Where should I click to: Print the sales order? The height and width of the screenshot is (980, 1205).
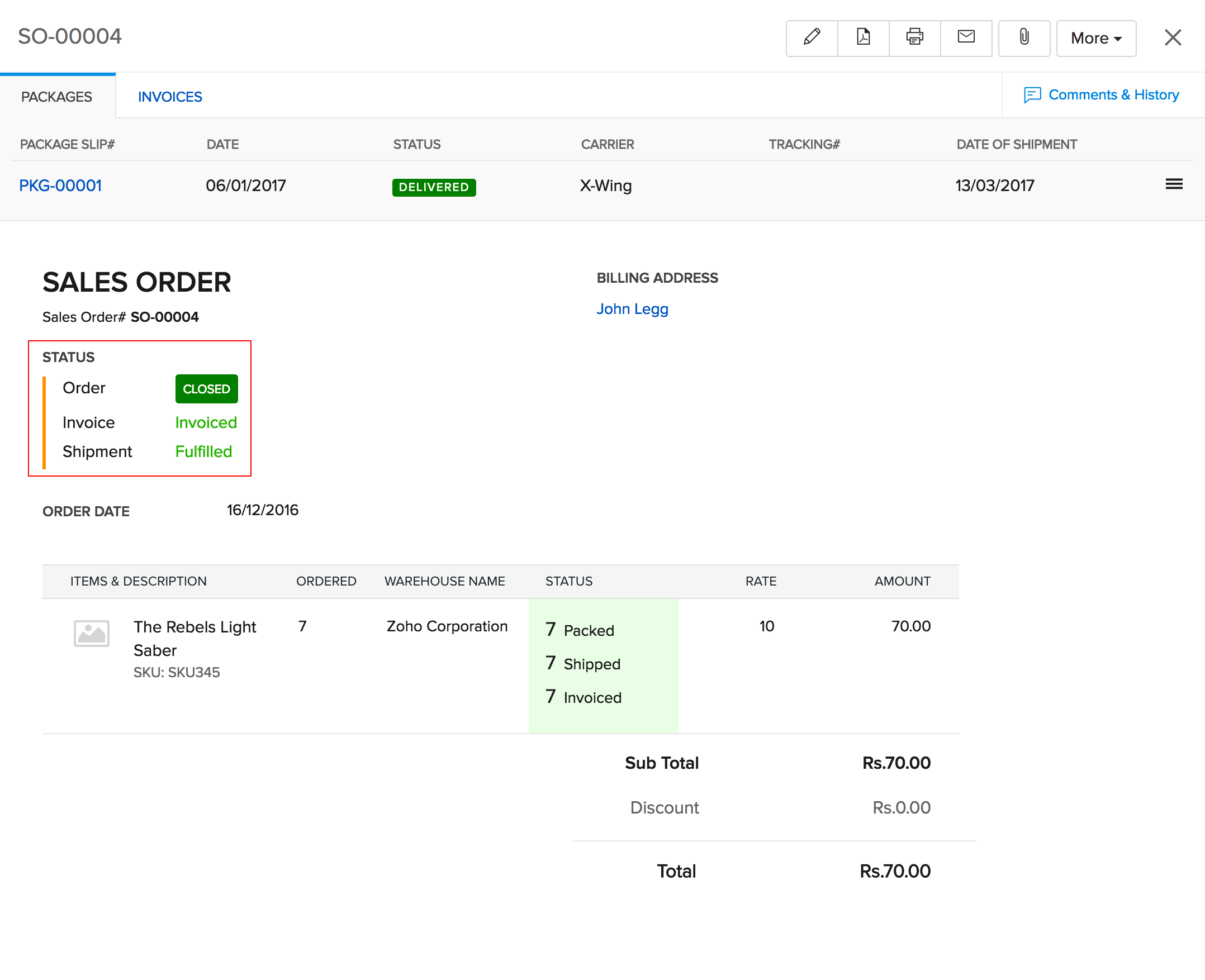(914, 37)
